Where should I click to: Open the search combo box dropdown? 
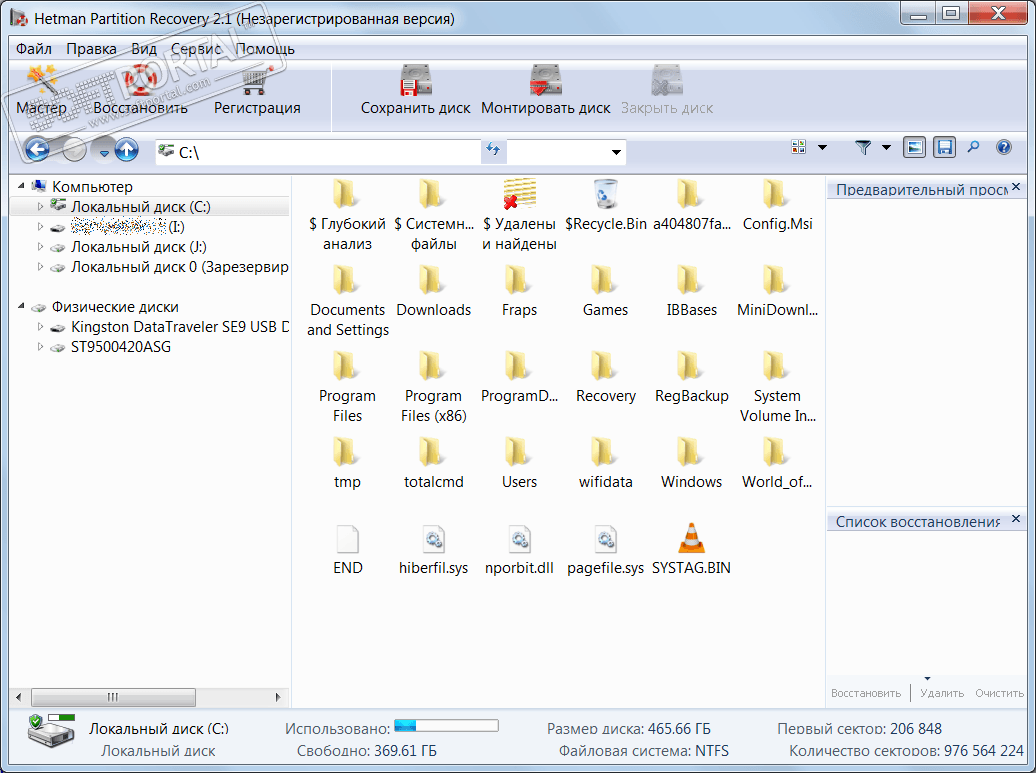click(x=616, y=152)
